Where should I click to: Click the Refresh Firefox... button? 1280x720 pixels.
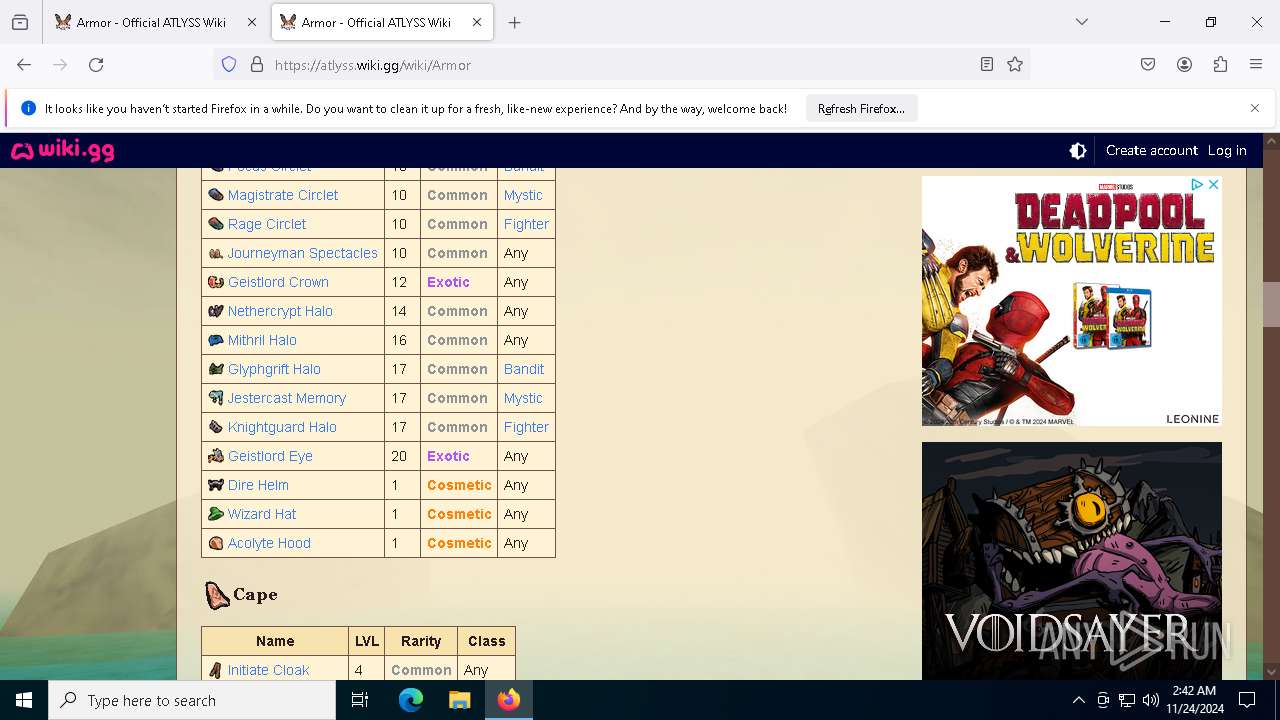[x=861, y=109]
